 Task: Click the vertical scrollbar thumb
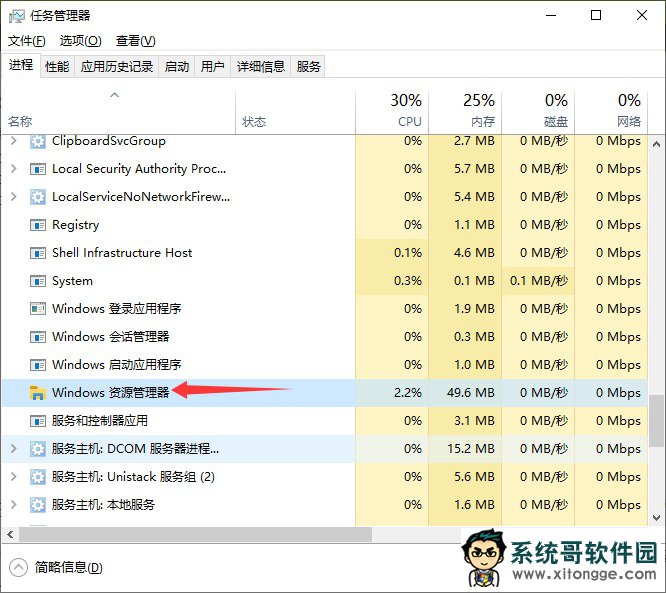click(x=657, y=420)
